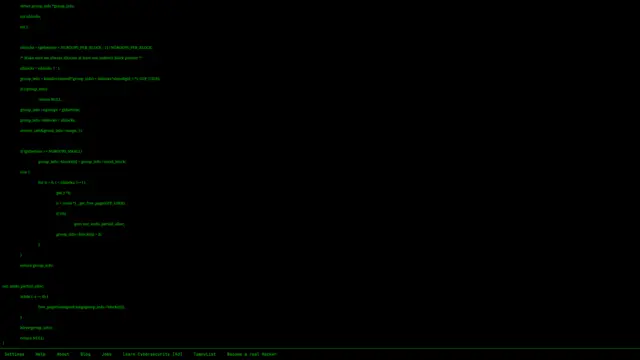Click the out_undo_partial_alloc label line

23,287
